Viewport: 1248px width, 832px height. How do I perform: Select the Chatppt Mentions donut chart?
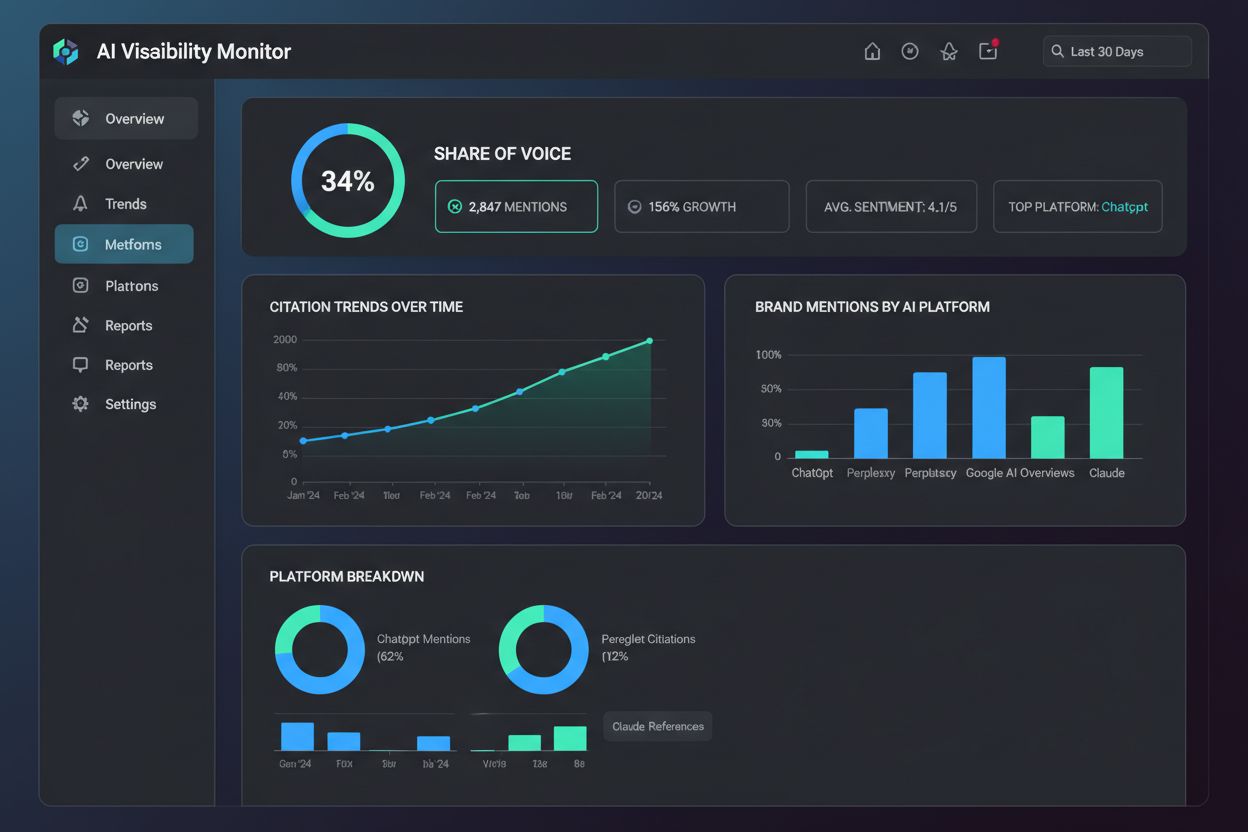(321, 649)
